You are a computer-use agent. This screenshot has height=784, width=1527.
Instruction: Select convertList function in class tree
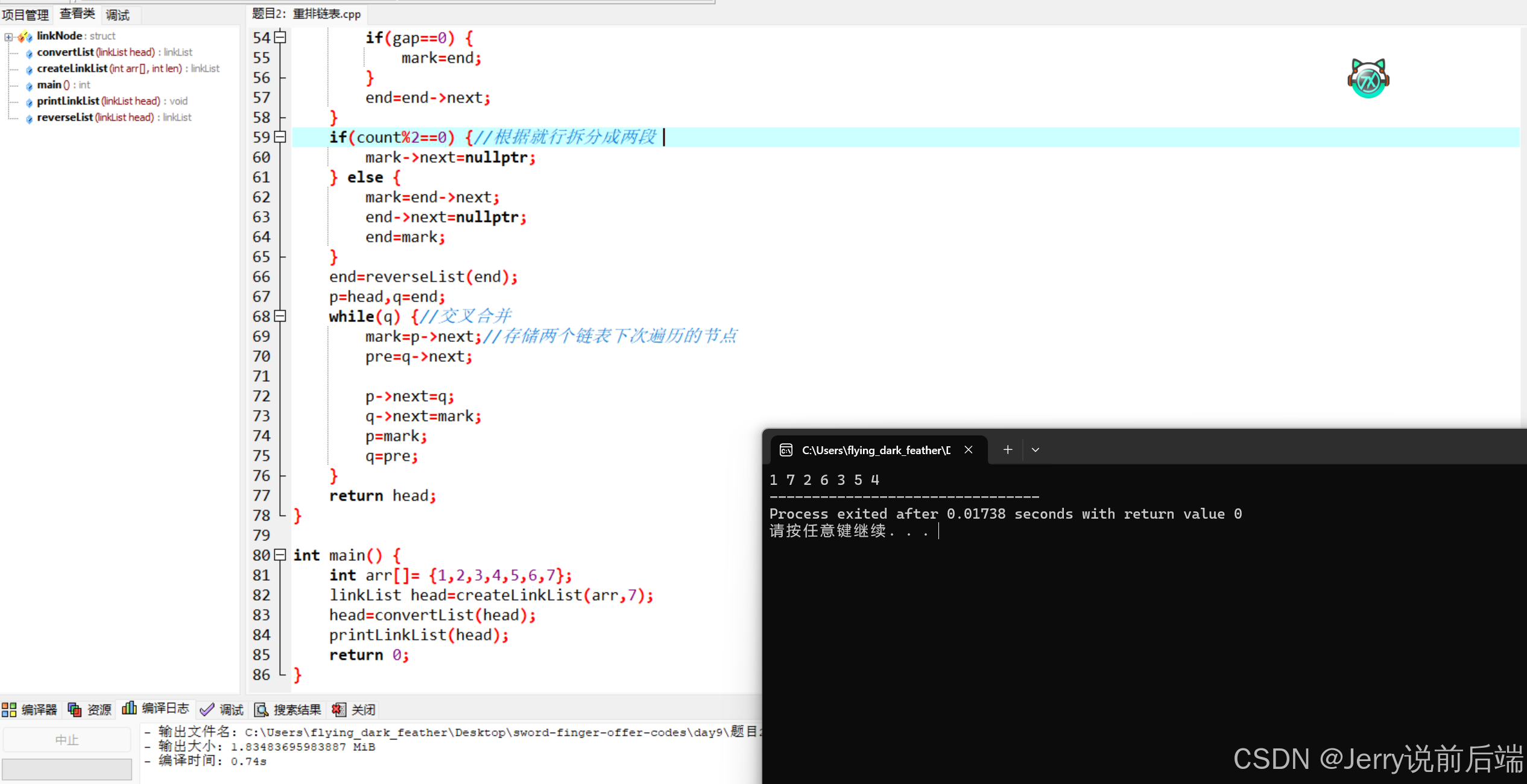[x=65, y=52]
